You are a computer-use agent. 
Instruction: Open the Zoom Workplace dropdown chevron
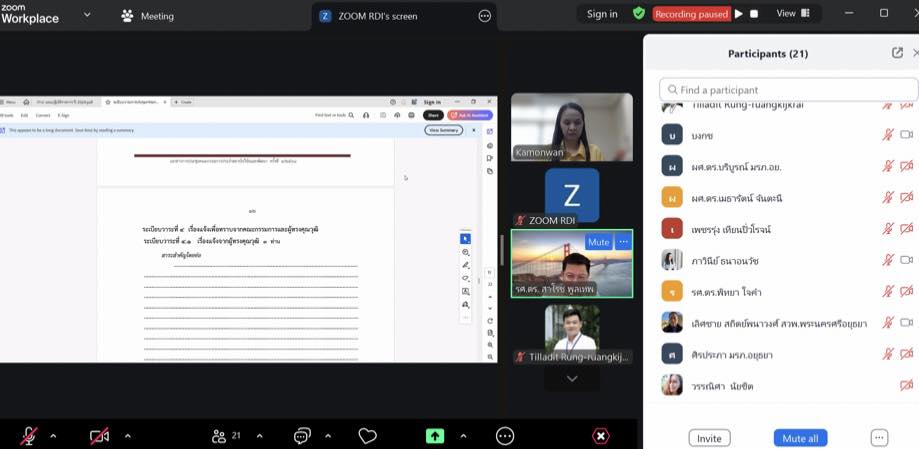pos(87,15)
